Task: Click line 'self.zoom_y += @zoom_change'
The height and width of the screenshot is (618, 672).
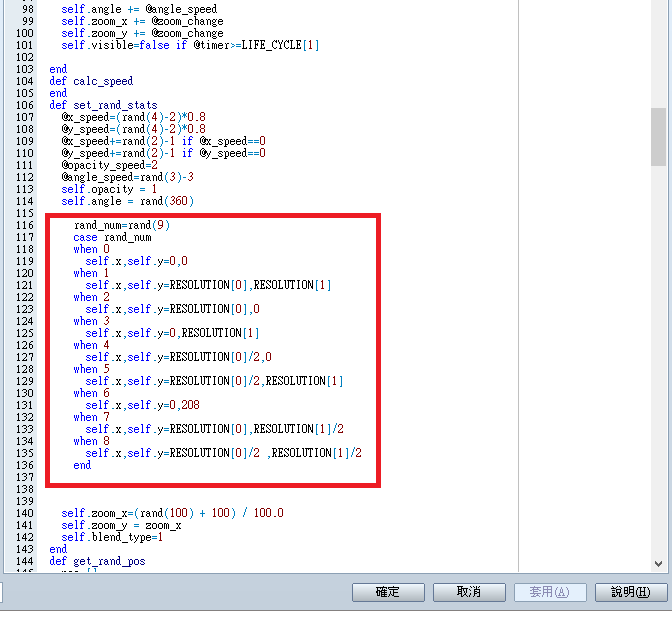Action: 142,33
